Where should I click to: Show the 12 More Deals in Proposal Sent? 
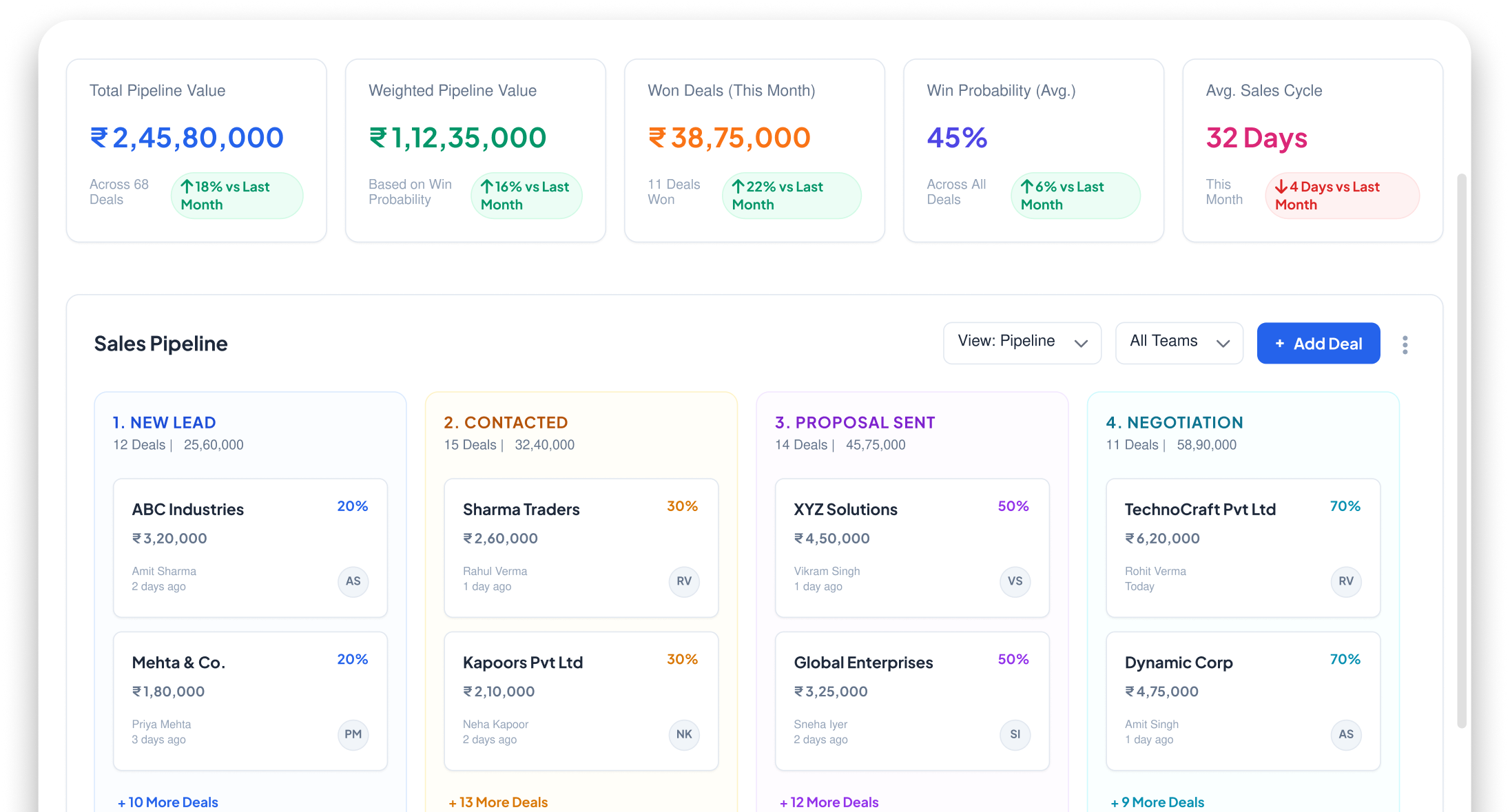(829, 802)
